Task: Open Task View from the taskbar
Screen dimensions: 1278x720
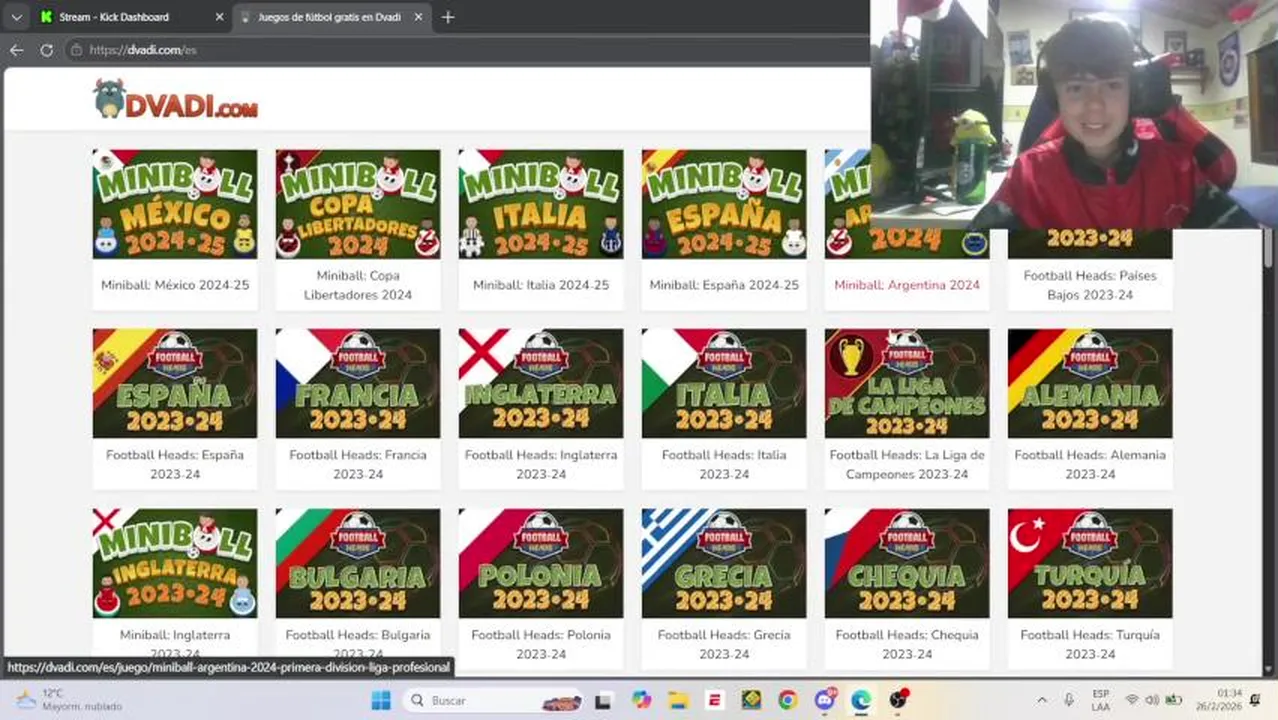Action: pyautogui.click(x=603, y=700)
